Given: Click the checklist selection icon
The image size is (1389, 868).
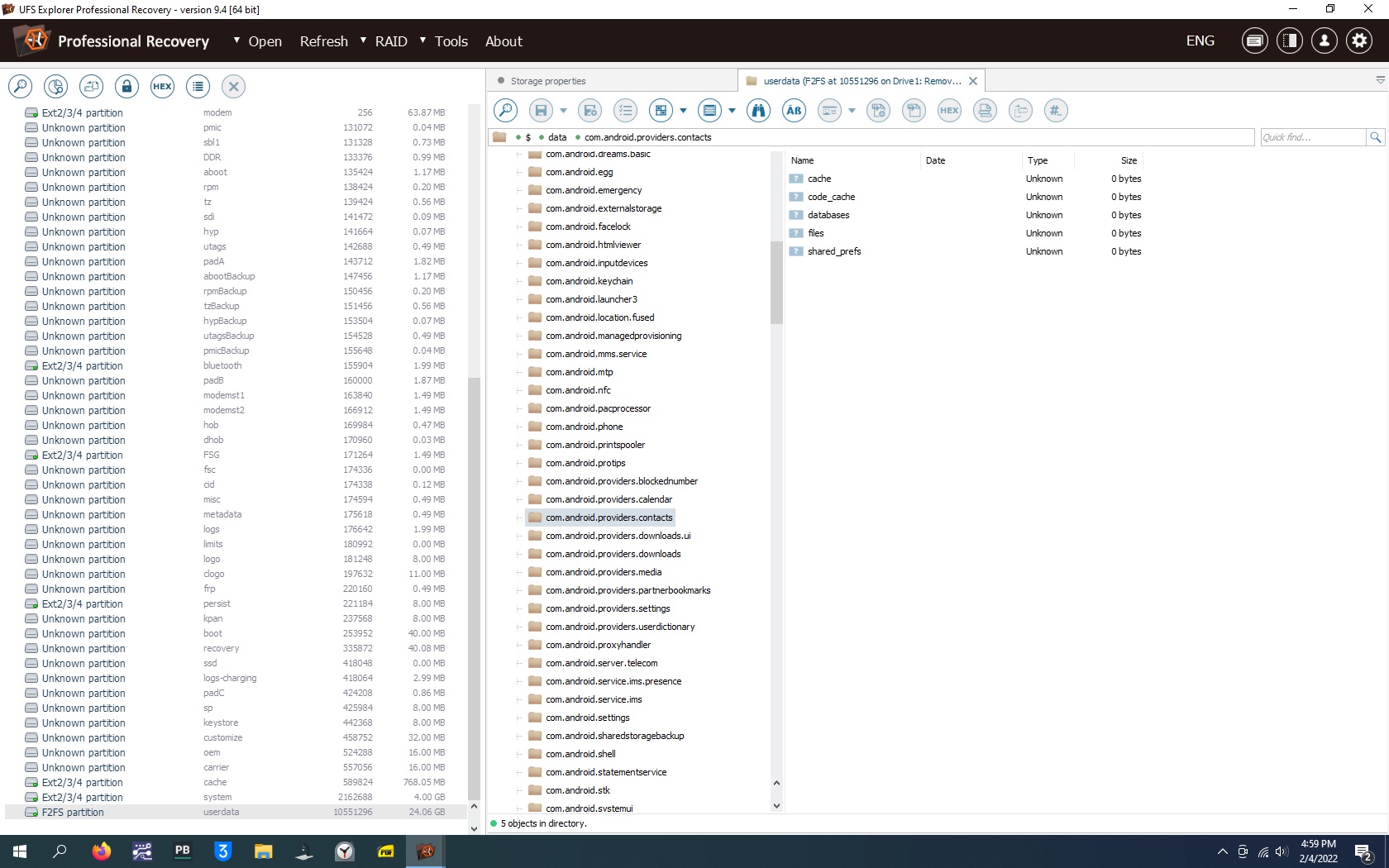Looking at the screenshot, I should pyautogui.click(x=626, y=110).
